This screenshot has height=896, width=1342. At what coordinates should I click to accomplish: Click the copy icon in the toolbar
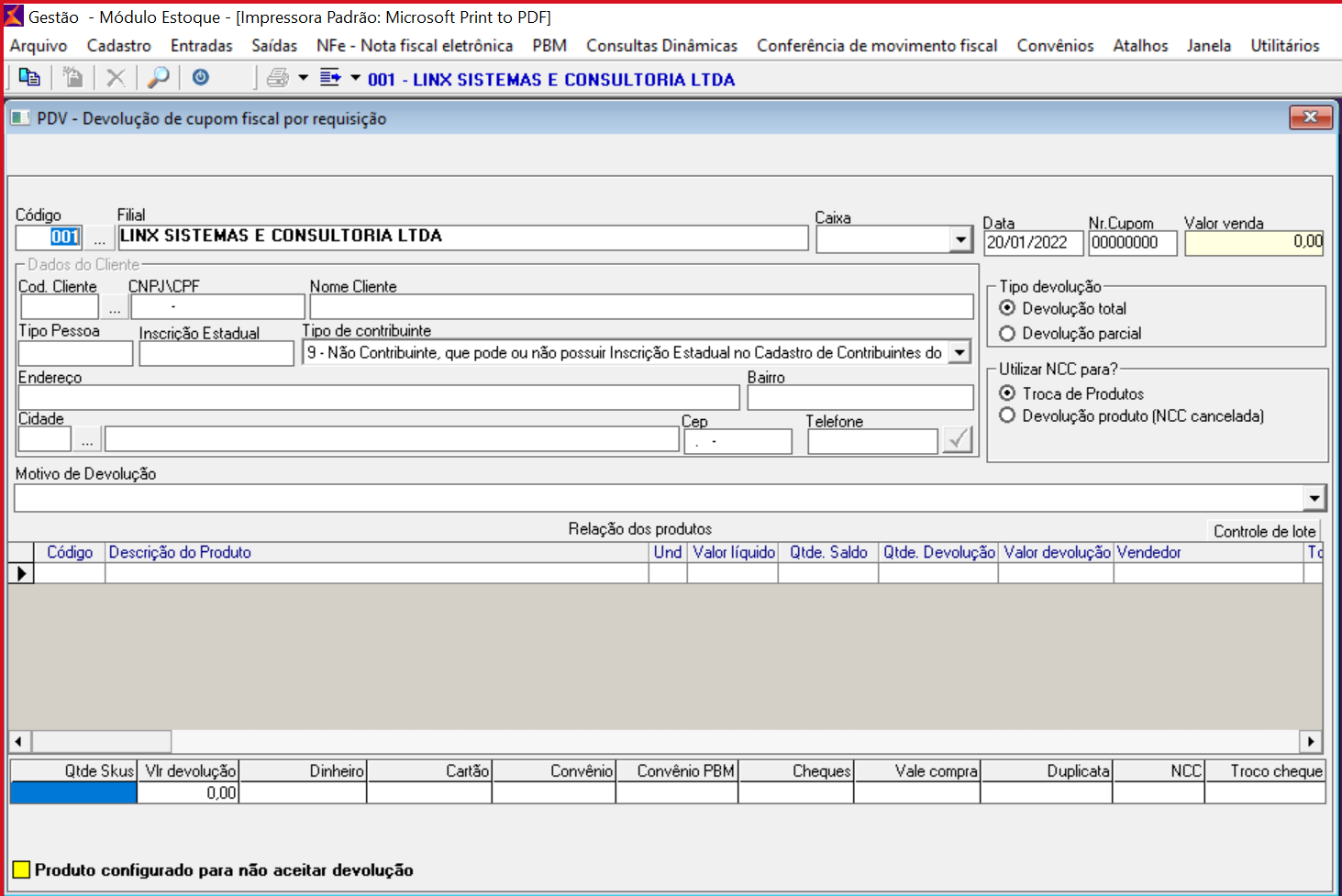tap(29, 78)
